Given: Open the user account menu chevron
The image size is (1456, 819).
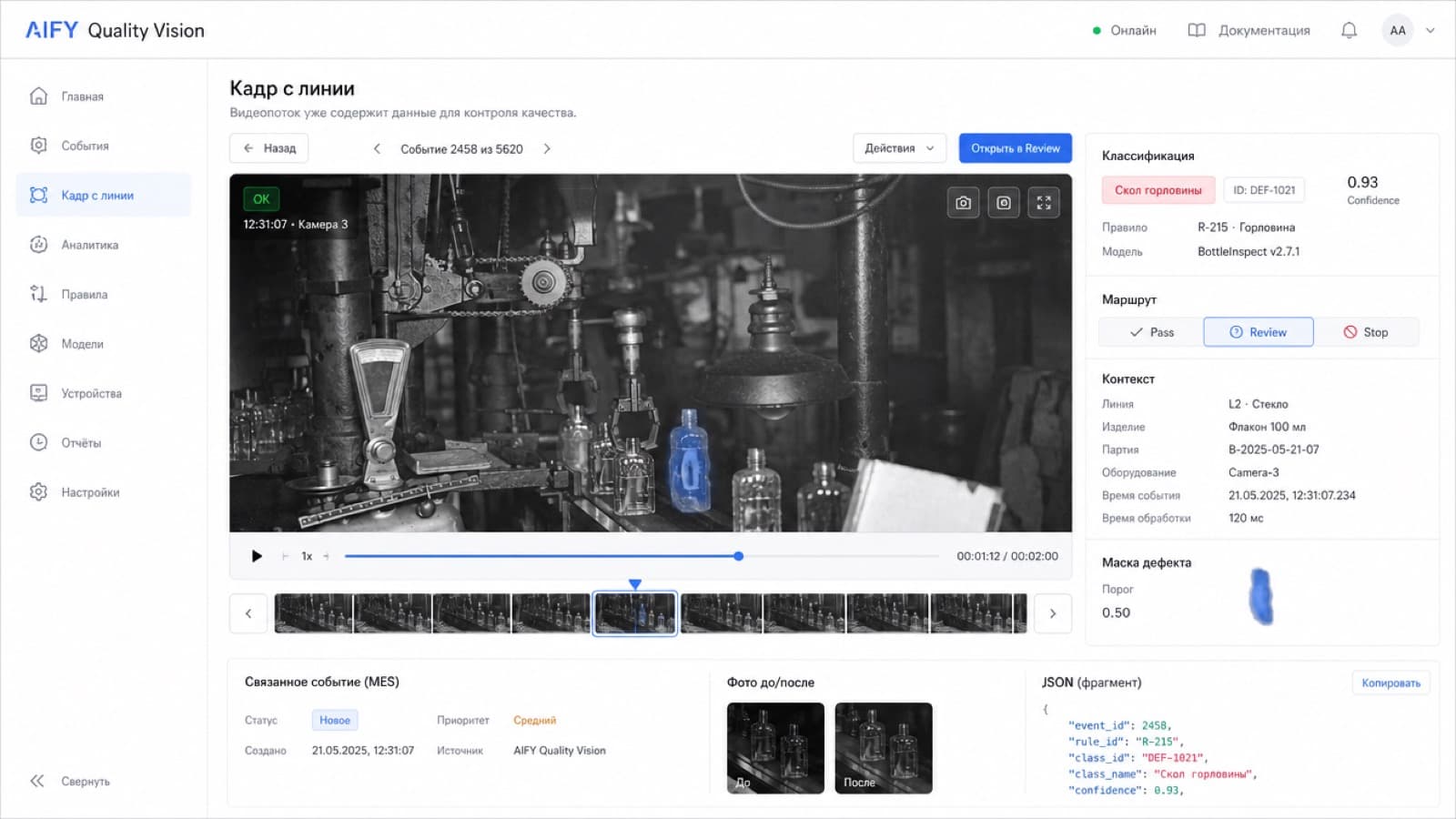Looking at the screenshot, I should coord(1431,30).
